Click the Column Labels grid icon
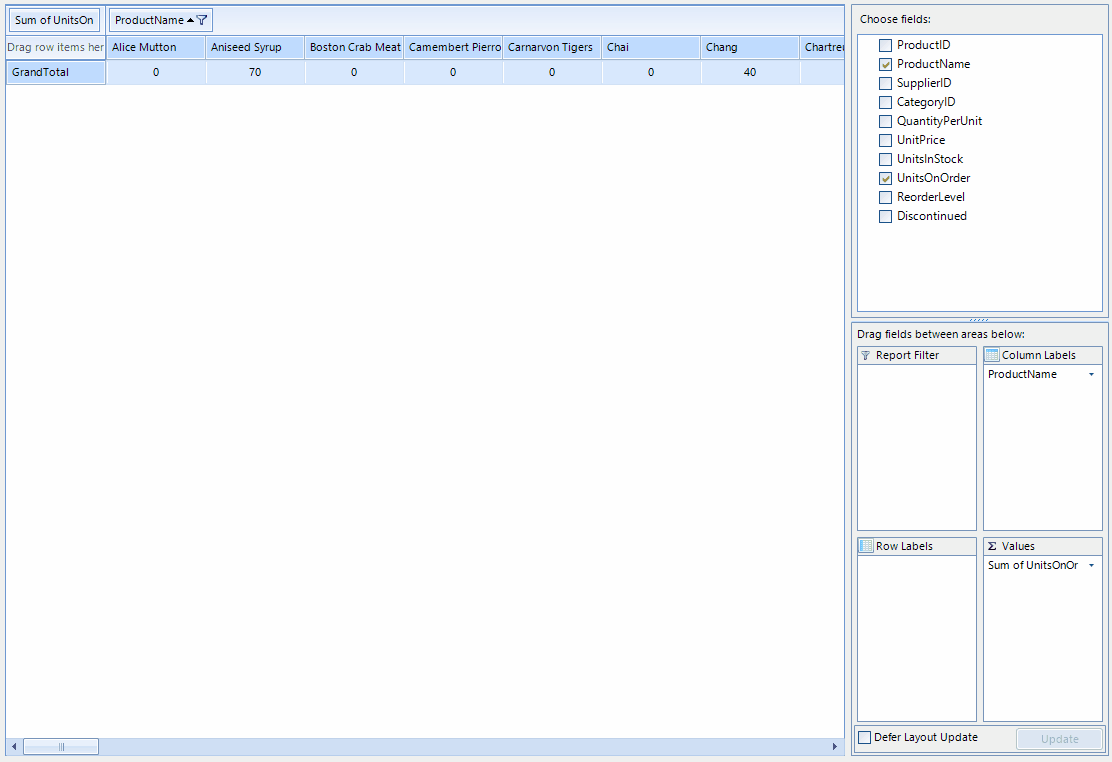This screenshot has height=762, width=1112. coord(992,355)
